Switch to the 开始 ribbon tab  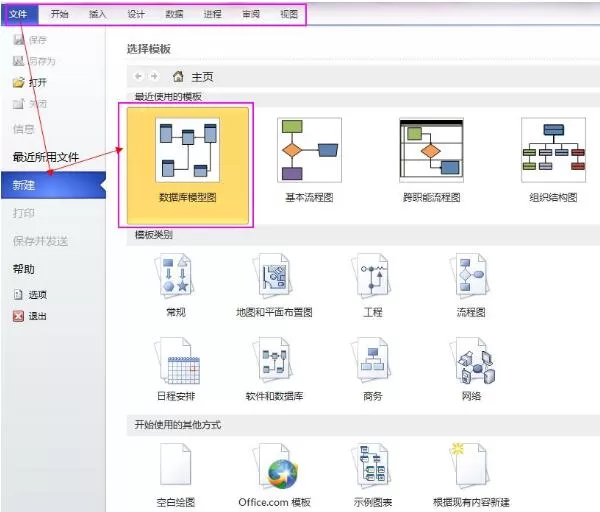(x=60, y=14)
